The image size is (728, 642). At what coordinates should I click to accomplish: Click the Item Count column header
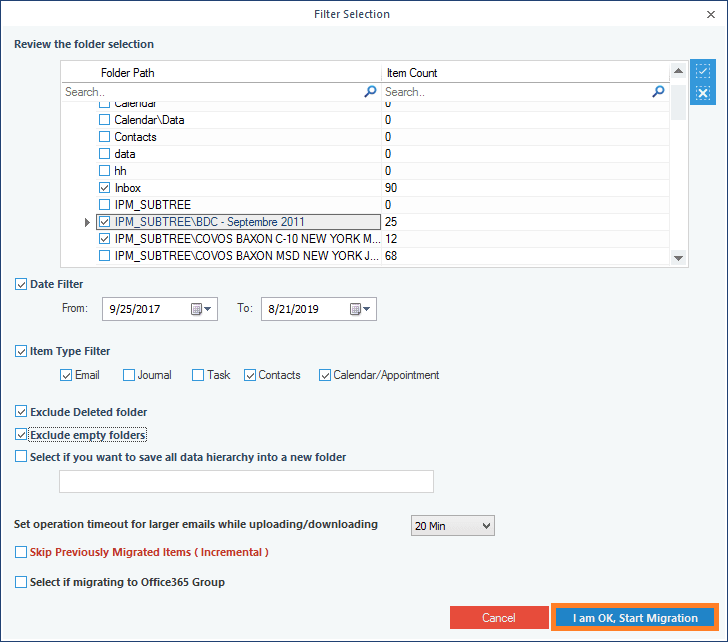tap(411, 73)
